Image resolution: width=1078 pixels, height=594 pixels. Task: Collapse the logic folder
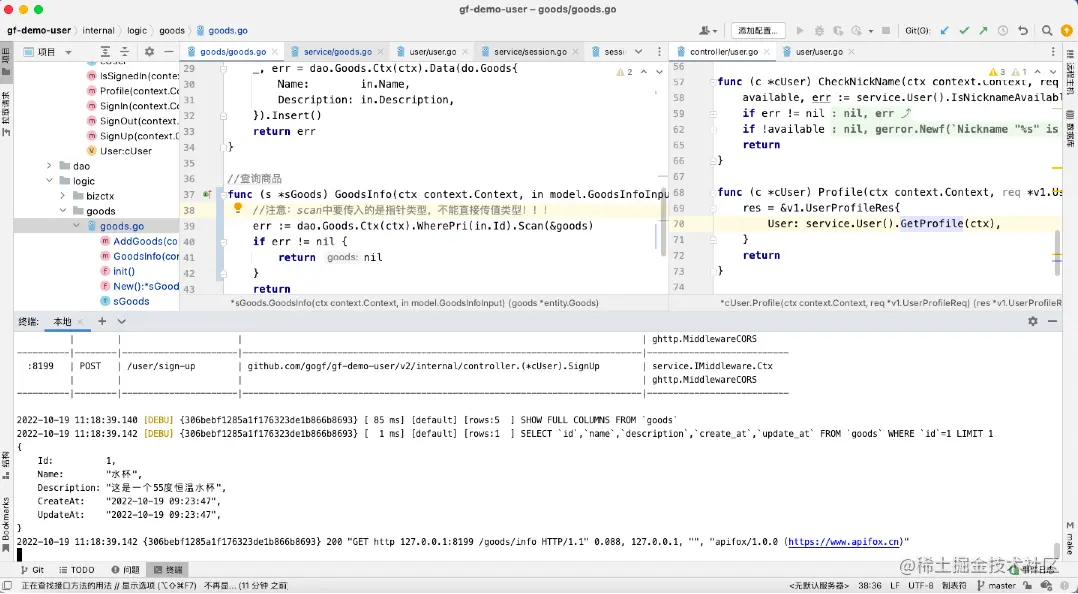pyautogui.click(x=49, y=181)
